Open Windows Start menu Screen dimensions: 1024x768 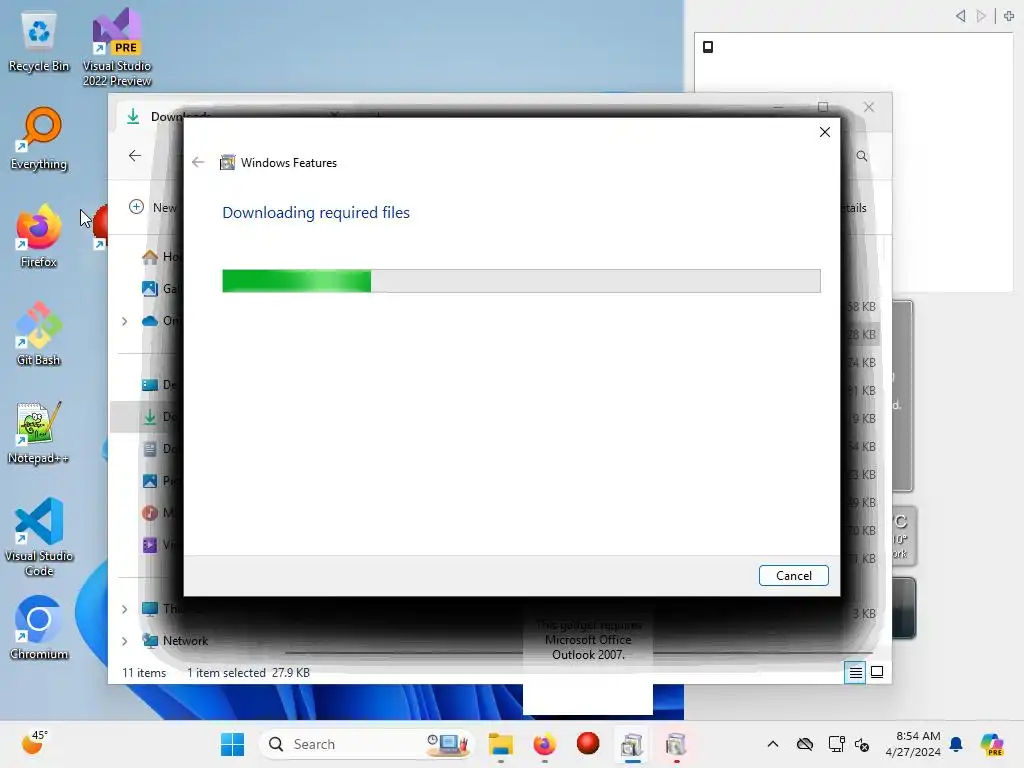click(x=232, y=744)
